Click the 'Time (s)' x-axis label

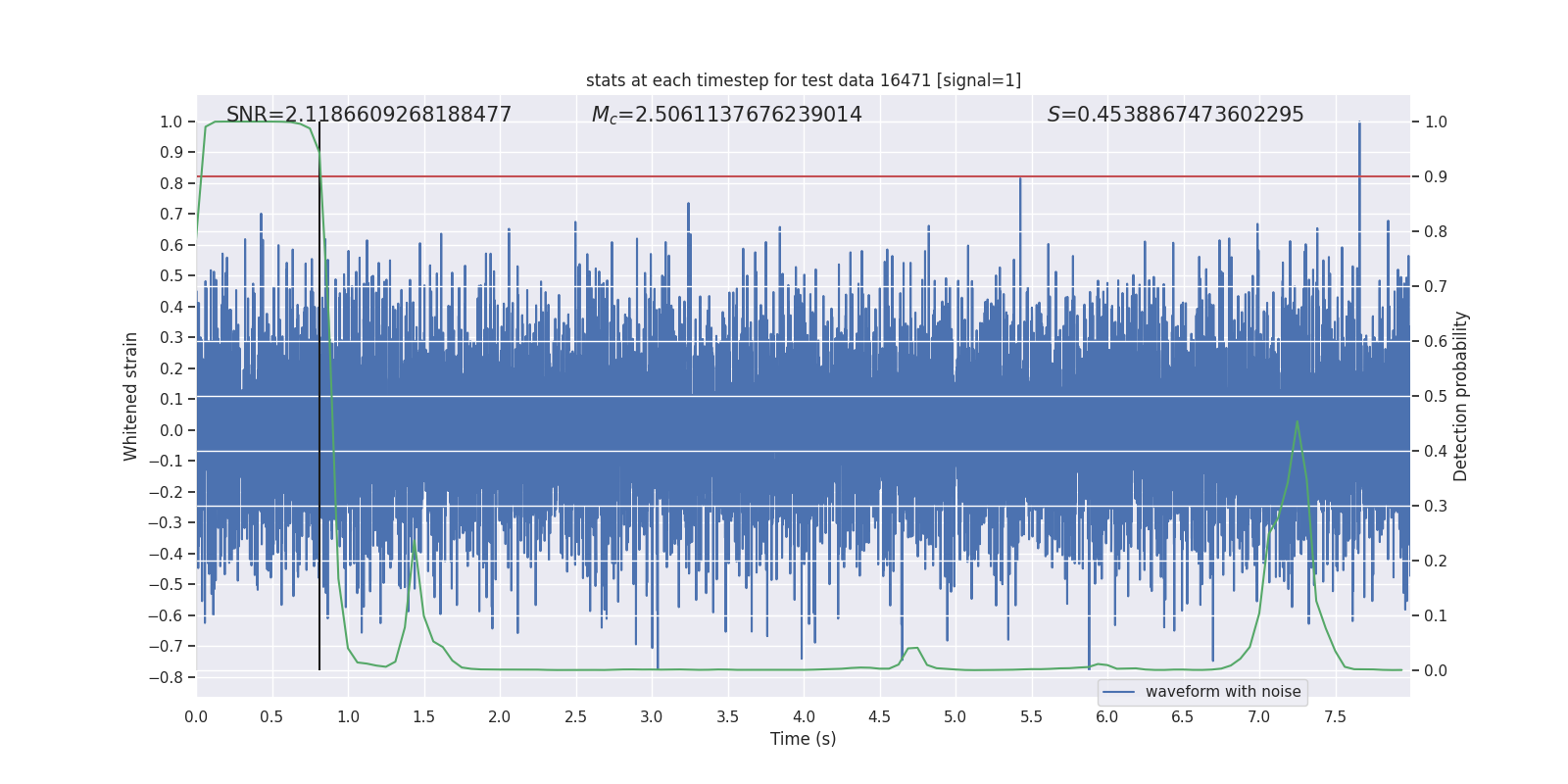click(x=803, y=739)
